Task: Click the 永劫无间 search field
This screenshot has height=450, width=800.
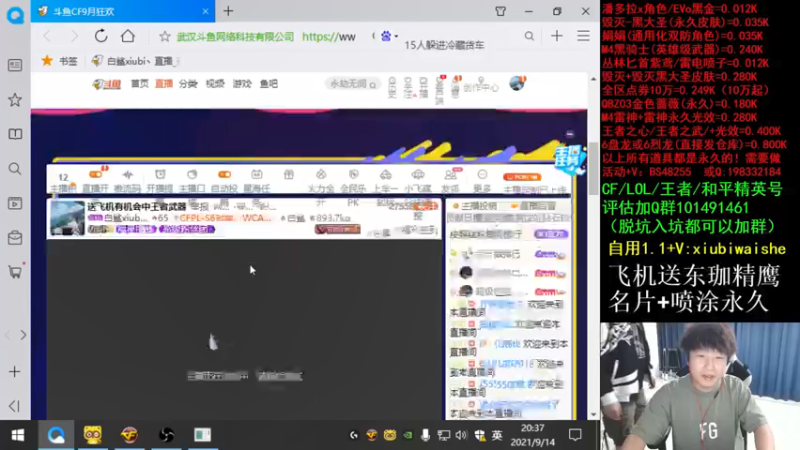Action: (x=352, y=84)
